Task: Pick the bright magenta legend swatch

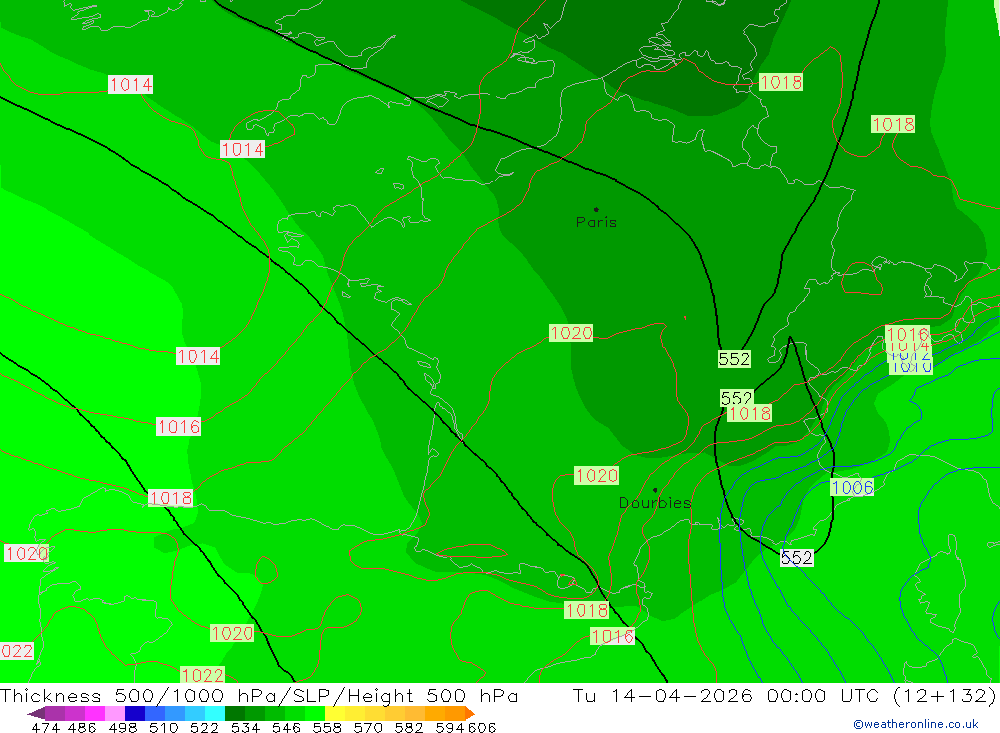Action: (x=94, y=713)
